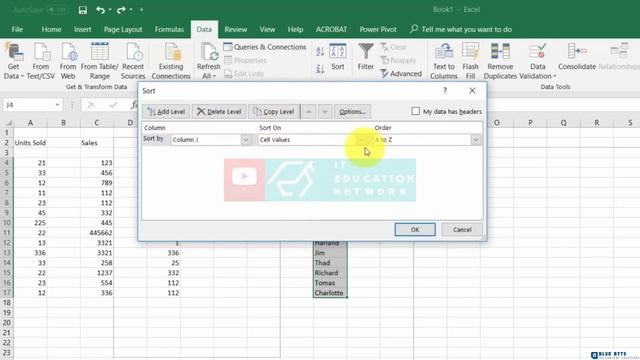The width and height of the screenshot is (640, 360).
Task: Click Copy Level button
Action: [x=273, y=111]
